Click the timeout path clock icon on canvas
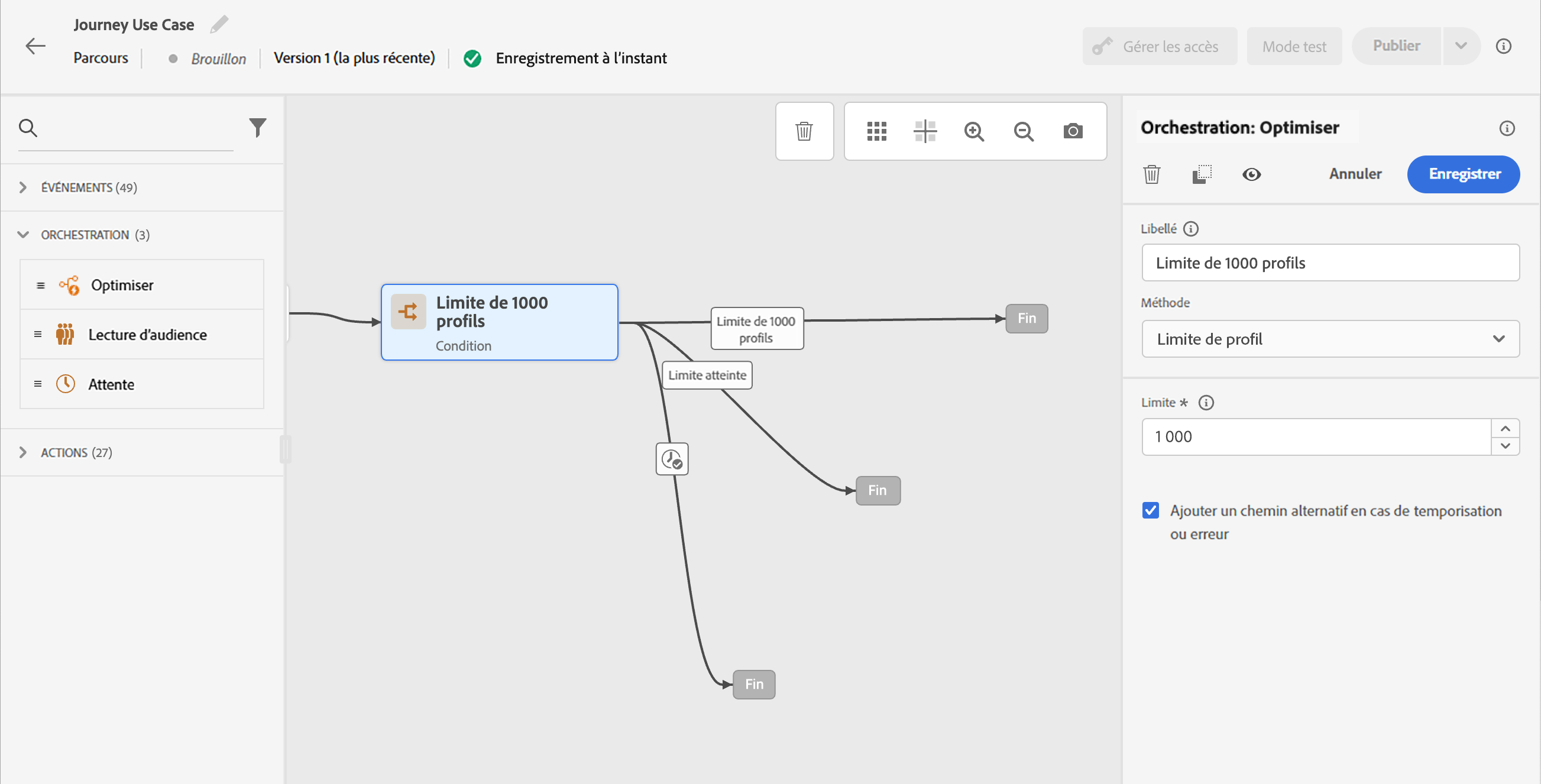Viewport: 1541px width, 784px height. (x=672, y=459)
